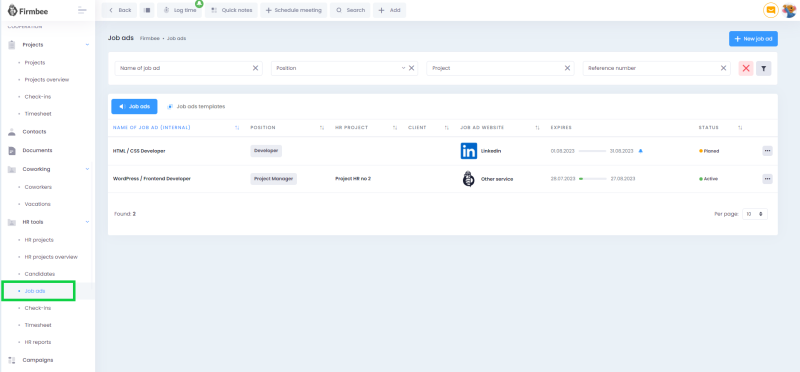This screenshot has width=800, height=372.
Task: Open Quick notes
Action: coord(232,10)
